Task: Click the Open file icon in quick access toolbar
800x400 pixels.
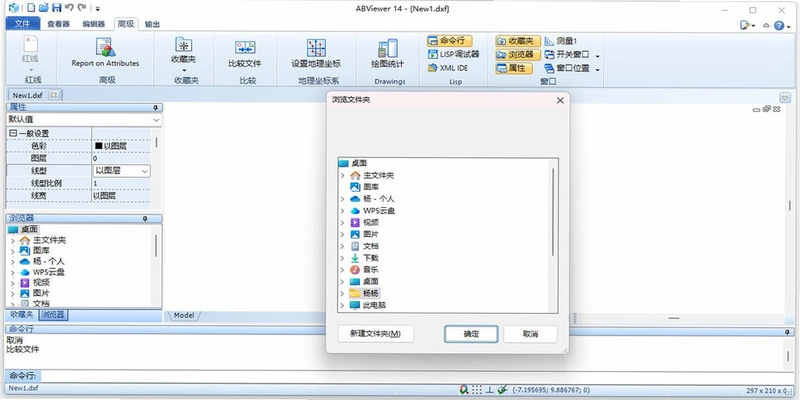Action: [44, 8]
